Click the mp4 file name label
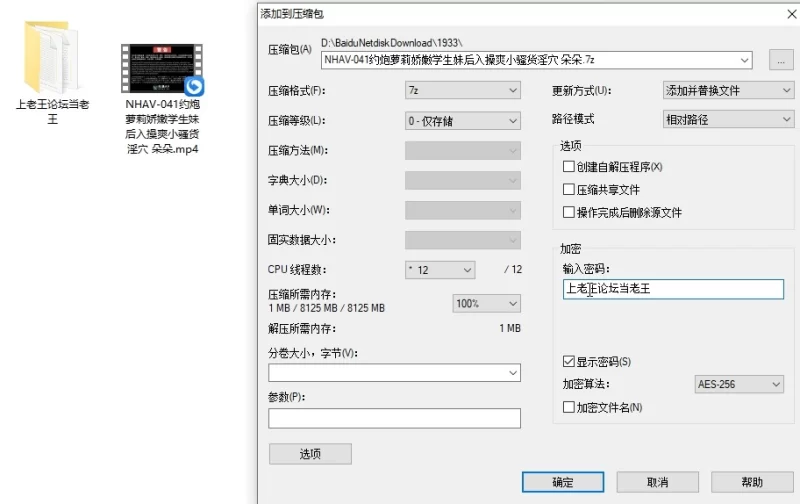The height and width of the screenshot is (504, 800). (162, 127)
